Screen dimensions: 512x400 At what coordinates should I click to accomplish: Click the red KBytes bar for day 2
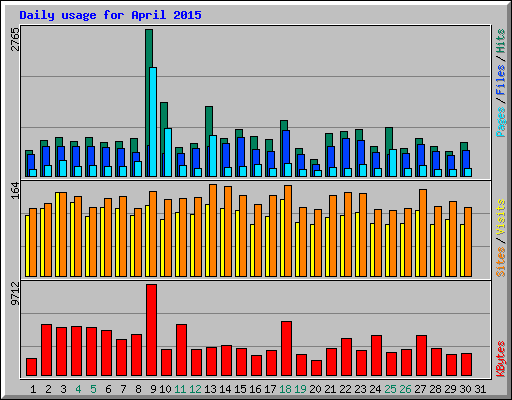(46, 350)
